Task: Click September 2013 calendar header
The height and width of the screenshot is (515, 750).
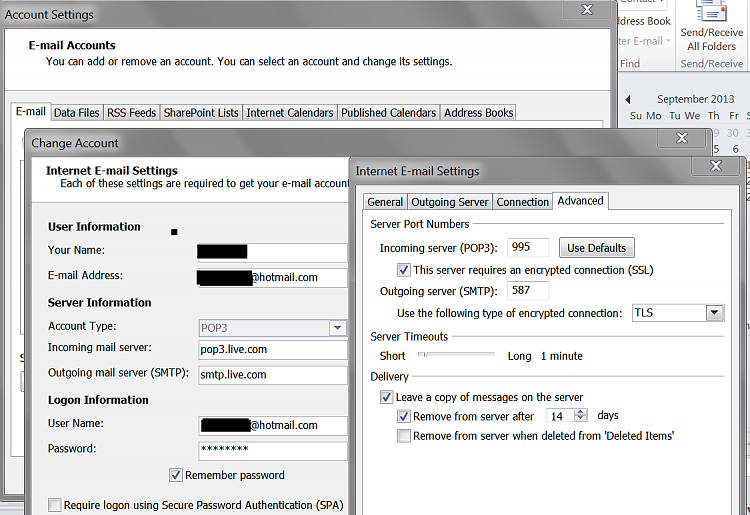Action: point(695,99)
